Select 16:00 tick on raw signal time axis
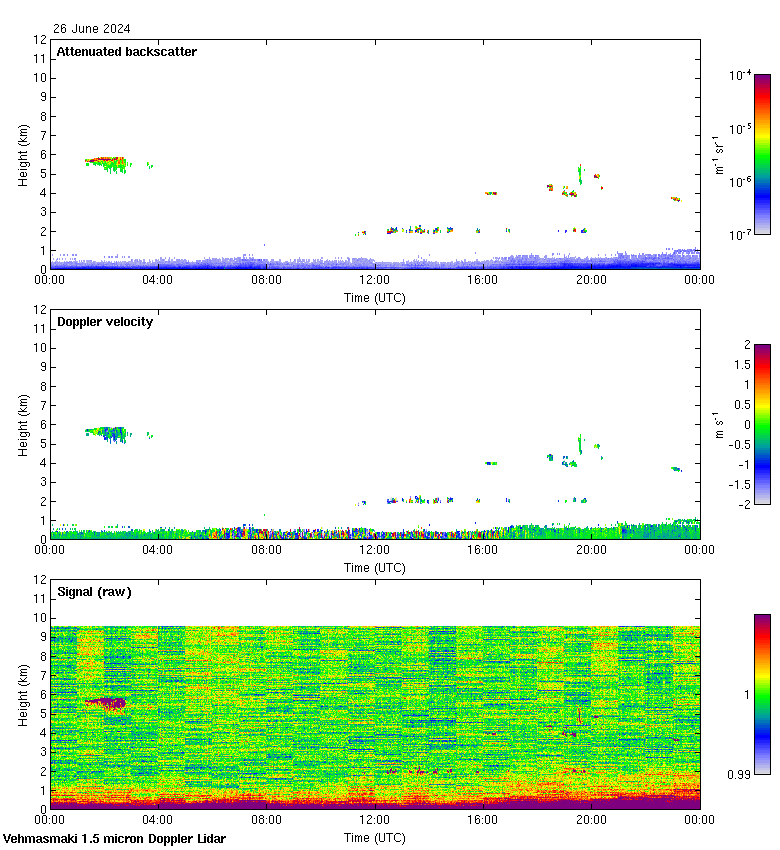The image size is (780, 850). [483, 821]
